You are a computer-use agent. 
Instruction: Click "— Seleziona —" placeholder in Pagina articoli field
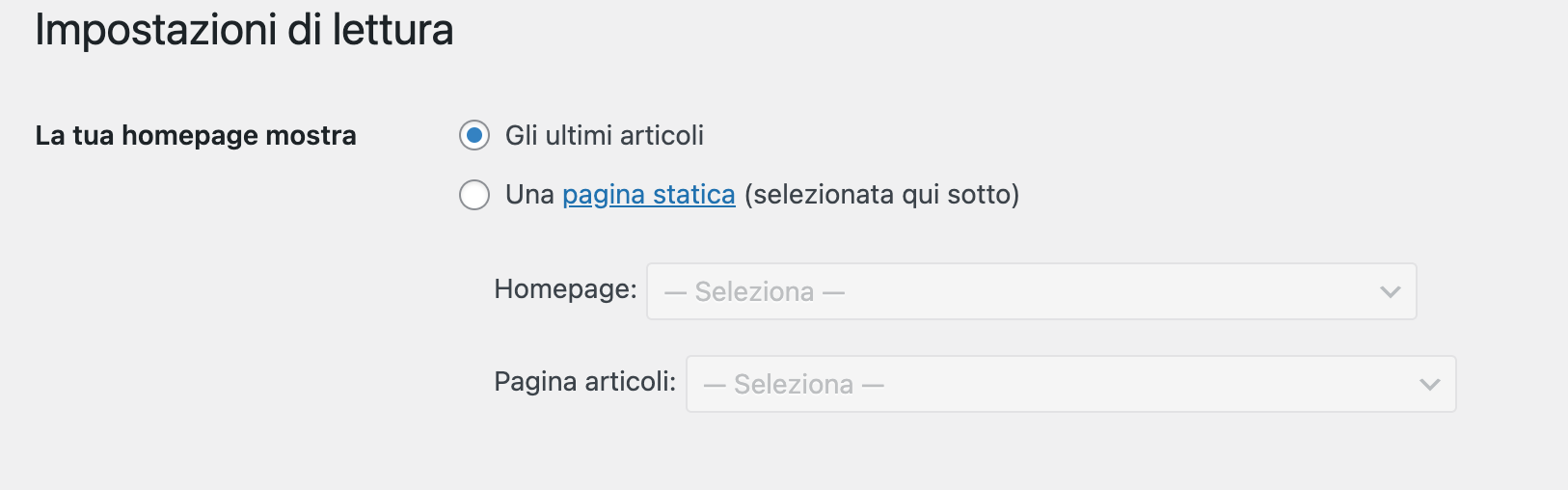794,384
